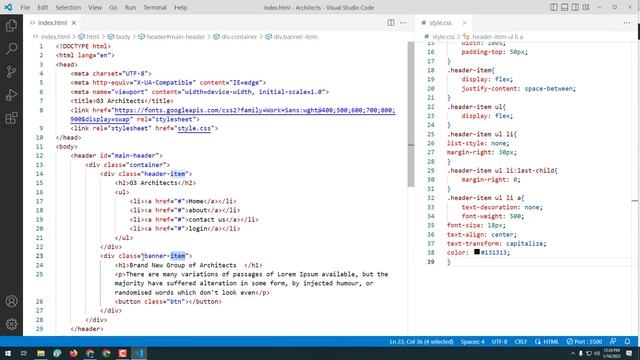Switch to the index.html tab
The height and width of the screenshot is (360, 640).
52,23
